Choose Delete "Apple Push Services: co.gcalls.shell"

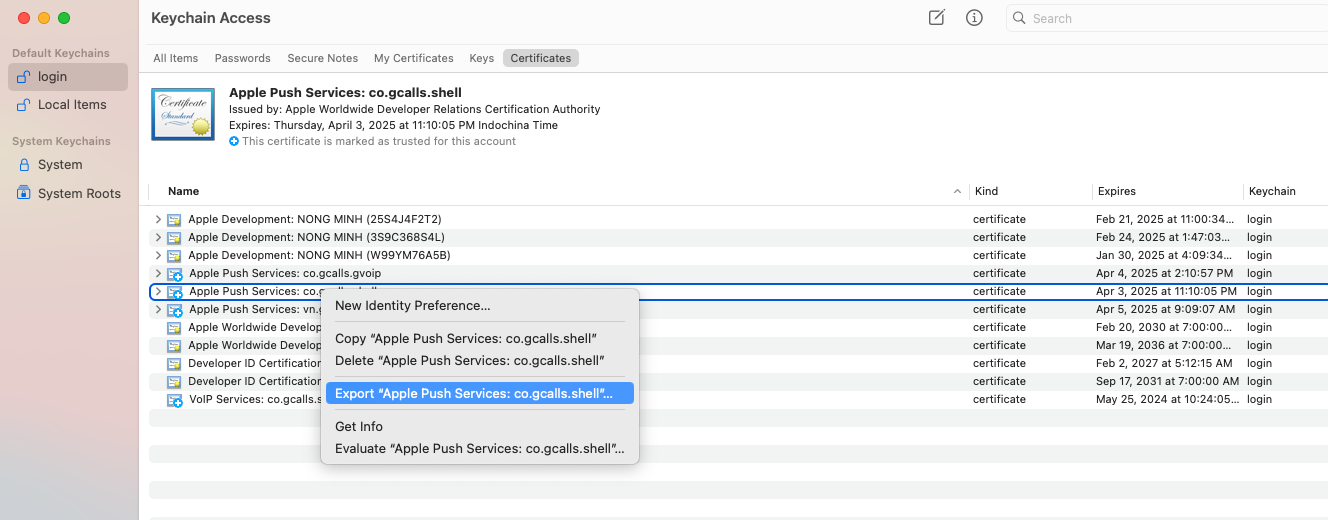(469, 360)
